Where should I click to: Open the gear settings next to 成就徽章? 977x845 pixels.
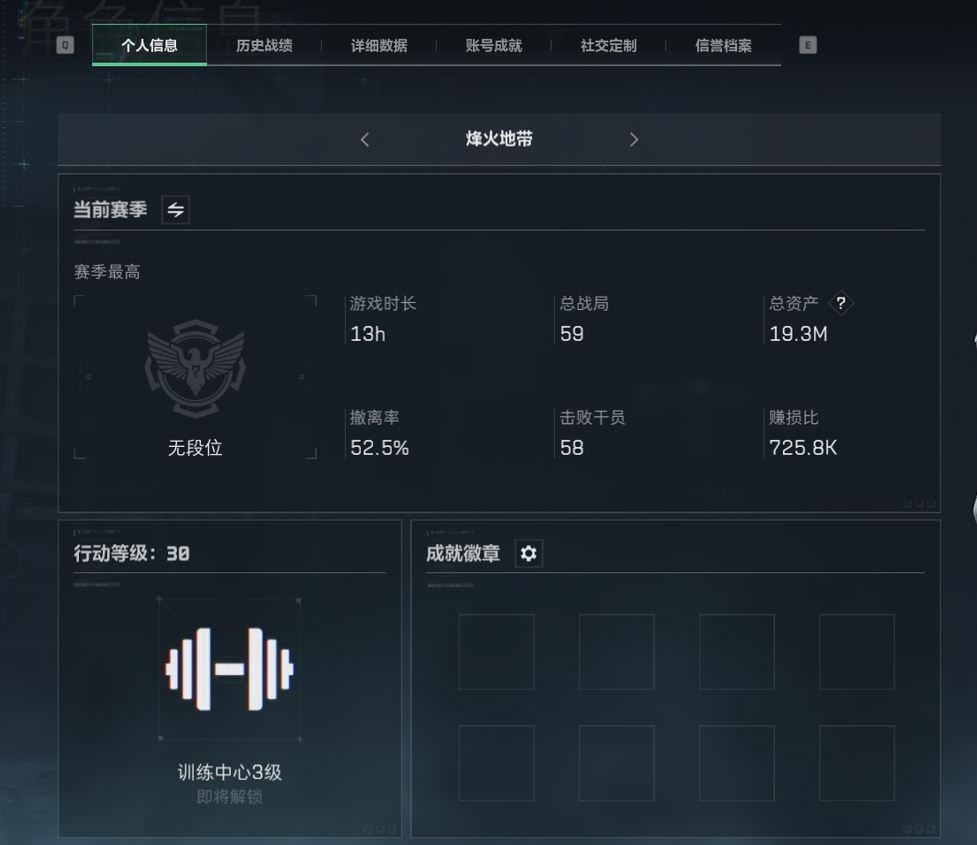click(528, 553)
